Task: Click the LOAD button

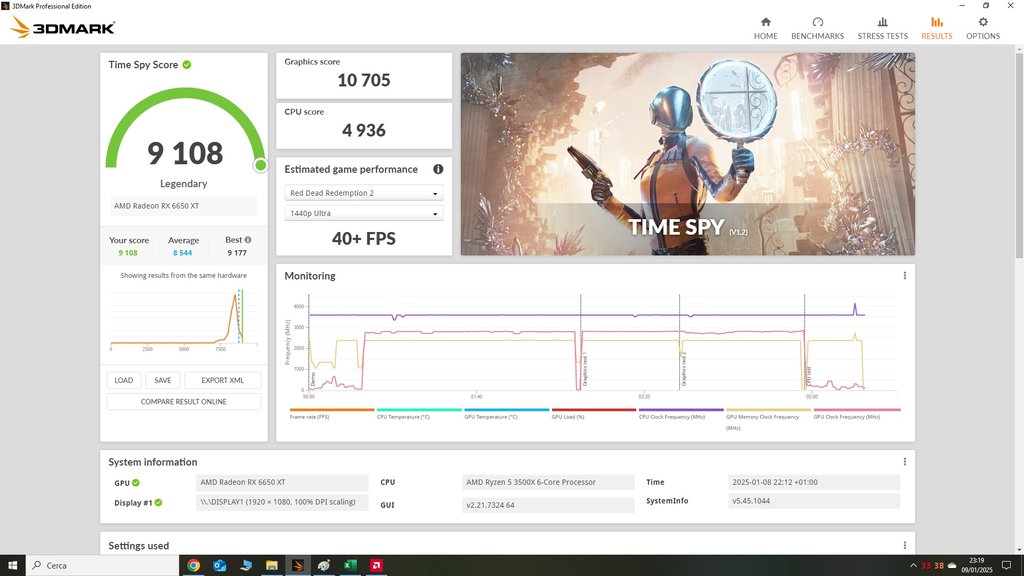Action: 123,380
